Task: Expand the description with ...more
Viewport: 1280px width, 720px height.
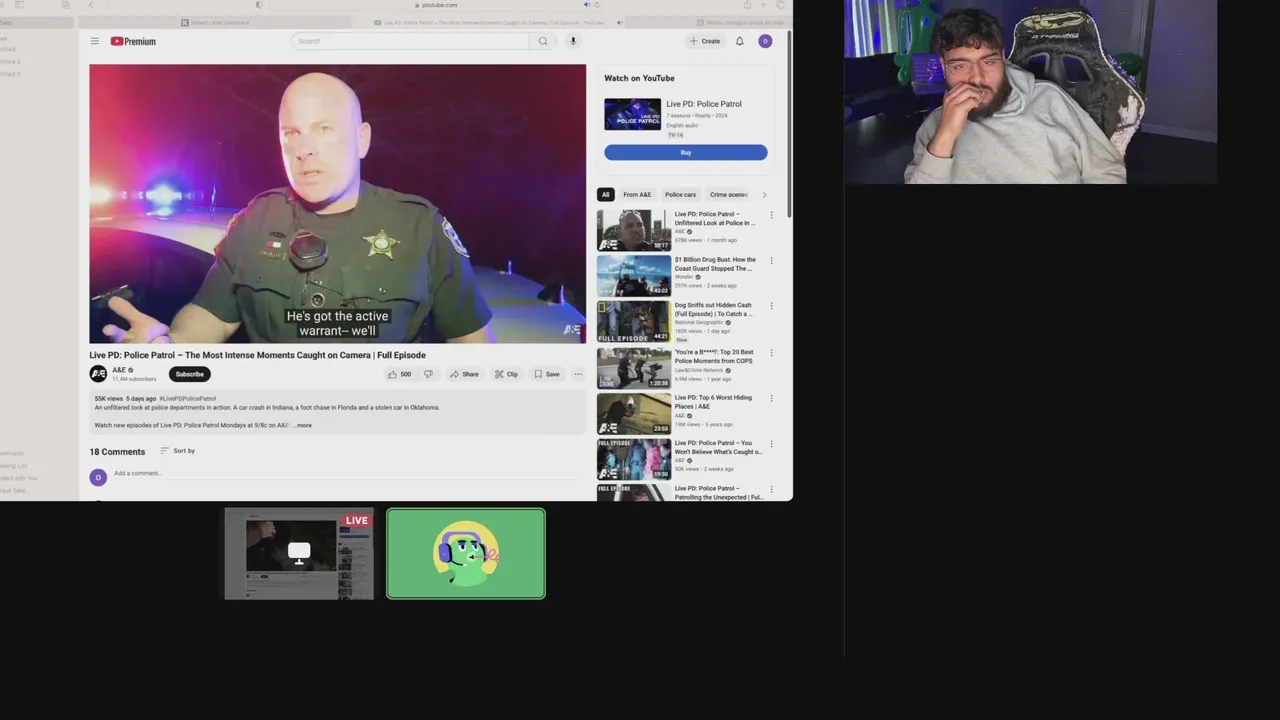Action: point(302,425)
